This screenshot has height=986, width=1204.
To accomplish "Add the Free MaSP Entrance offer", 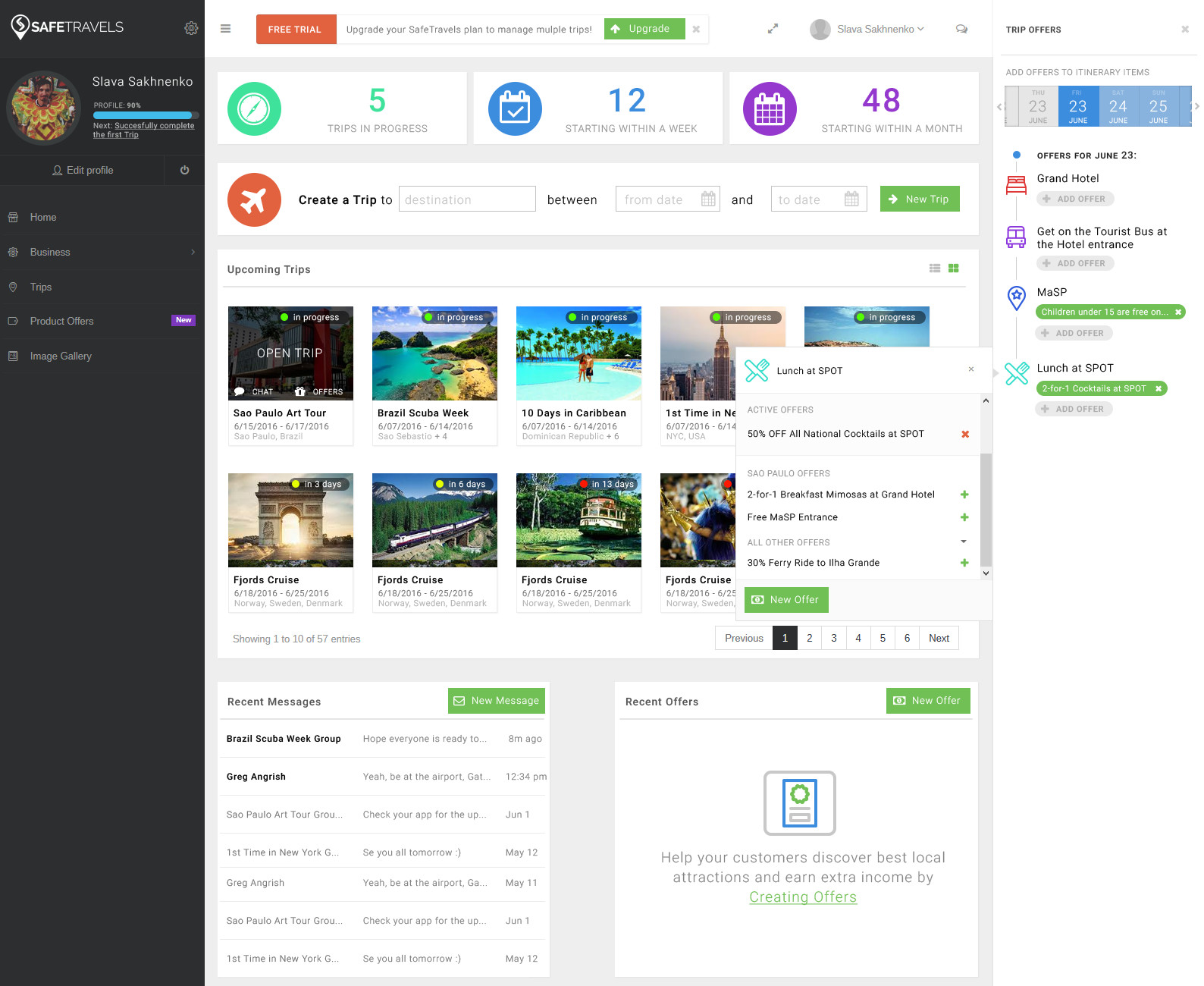I will coord(964,517).
